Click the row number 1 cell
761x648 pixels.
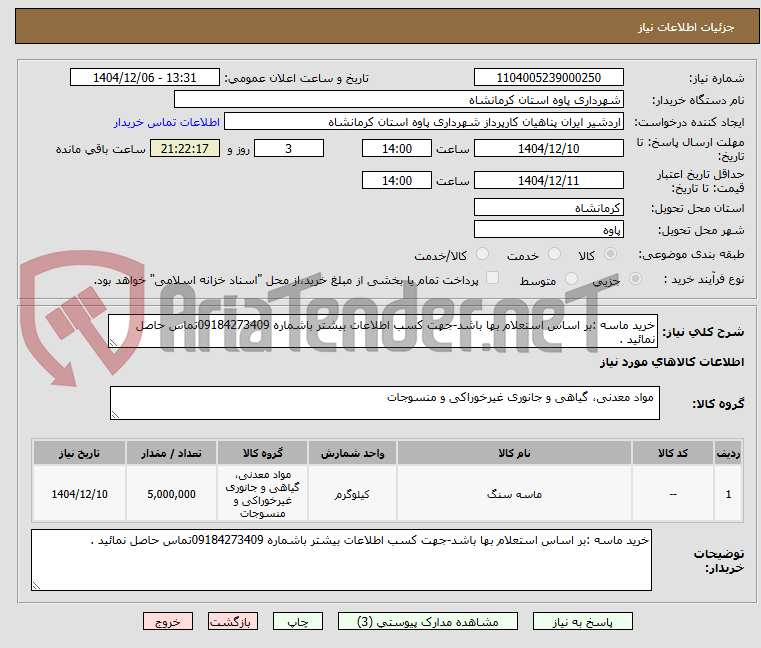(728, 494)
